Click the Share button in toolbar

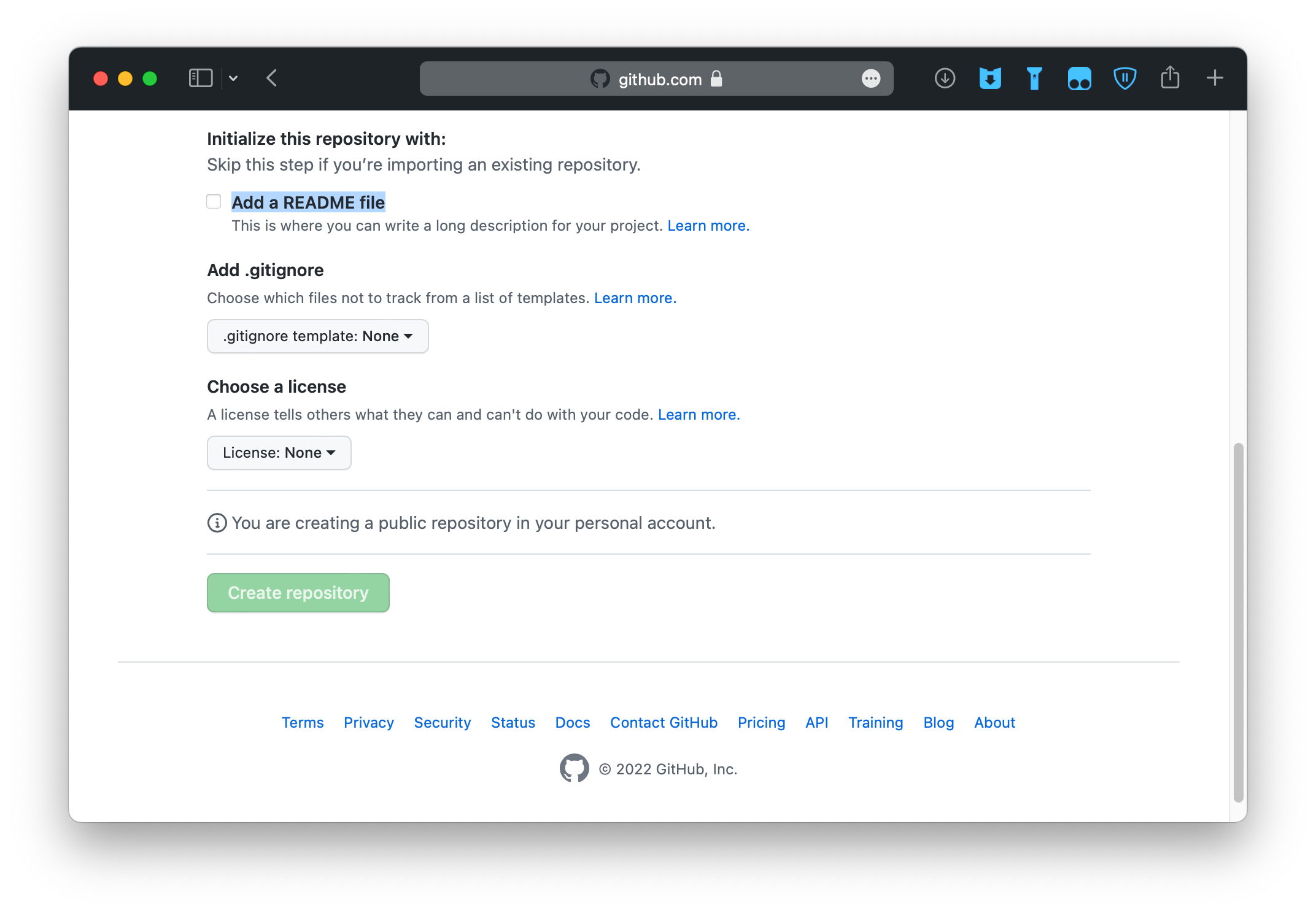(1170, 78)
